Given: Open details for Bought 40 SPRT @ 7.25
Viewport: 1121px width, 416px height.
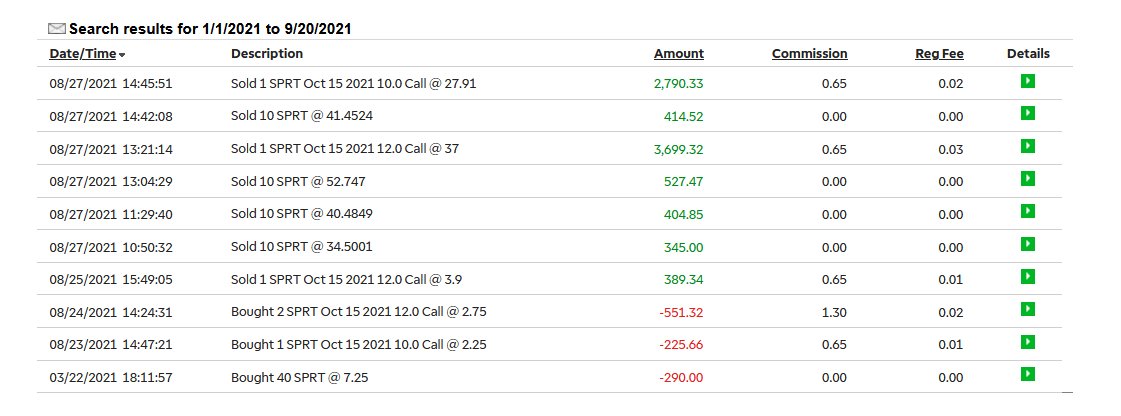Looking at the screenshot, I should (x=1027, y=374).
